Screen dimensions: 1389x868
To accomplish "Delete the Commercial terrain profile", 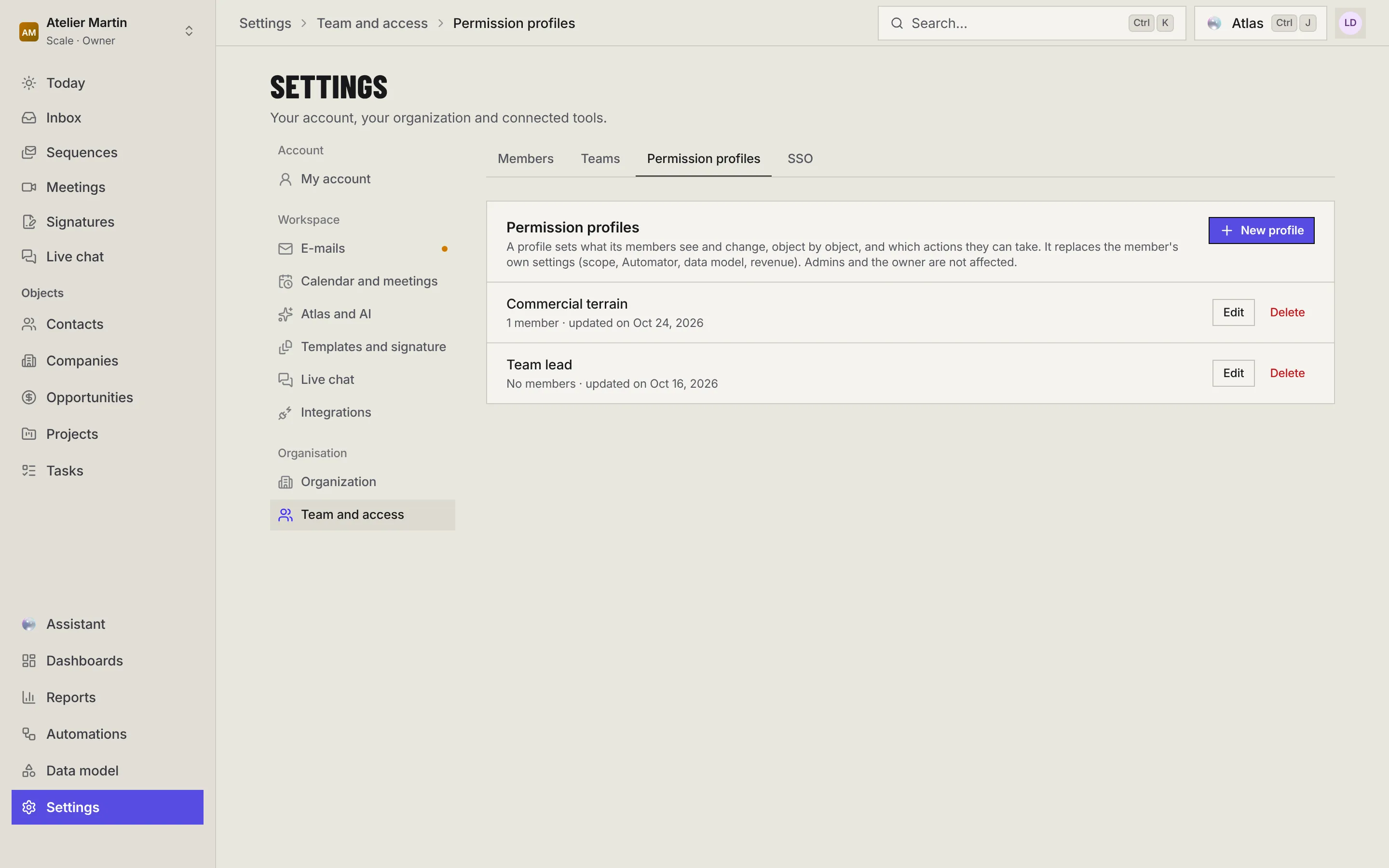I will pyautogui.click(x=1287, y=312).
